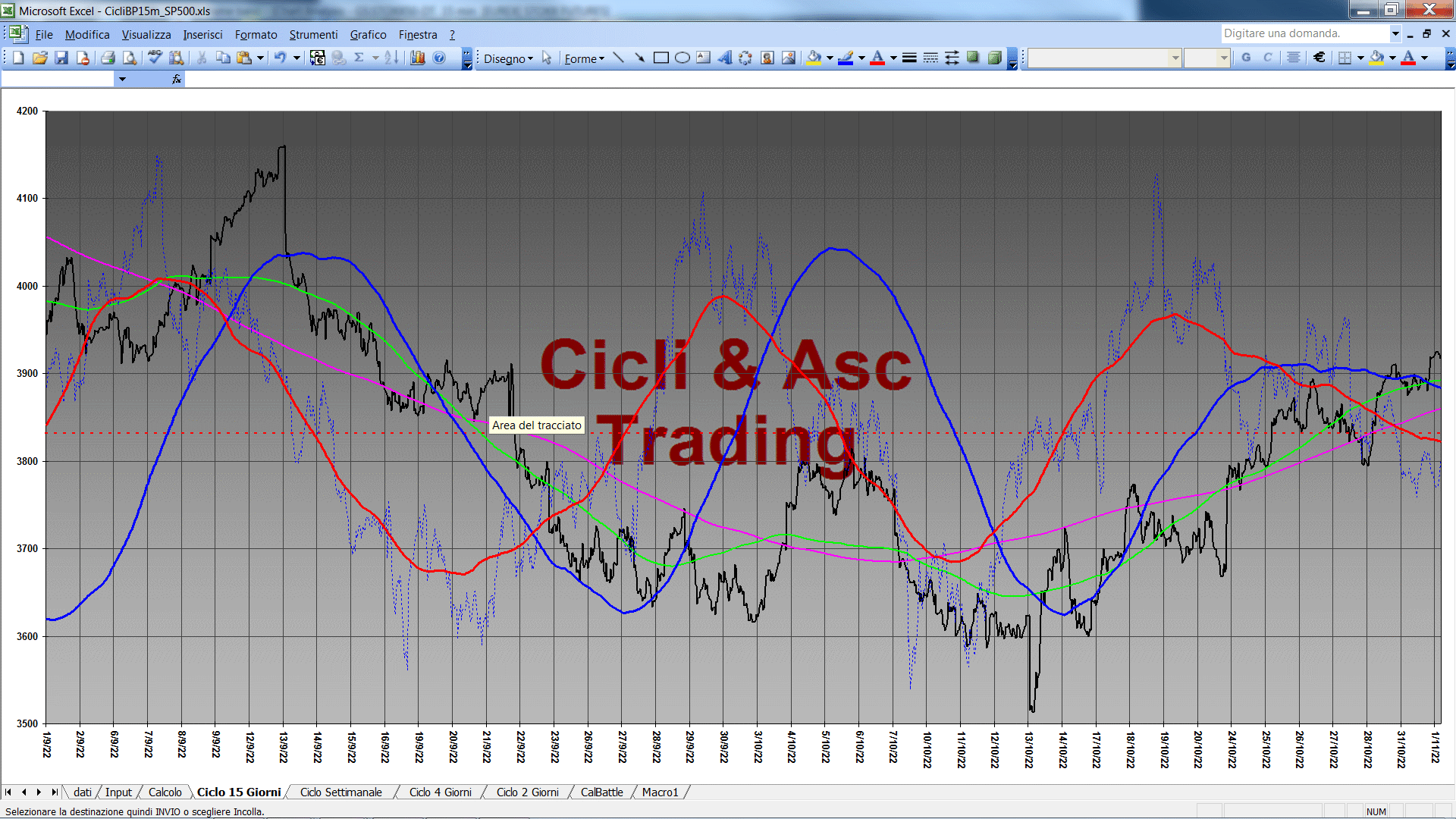The image size is (1456, 819).
Task: Click Drawing toolbar line color brush
Action: 846,58
